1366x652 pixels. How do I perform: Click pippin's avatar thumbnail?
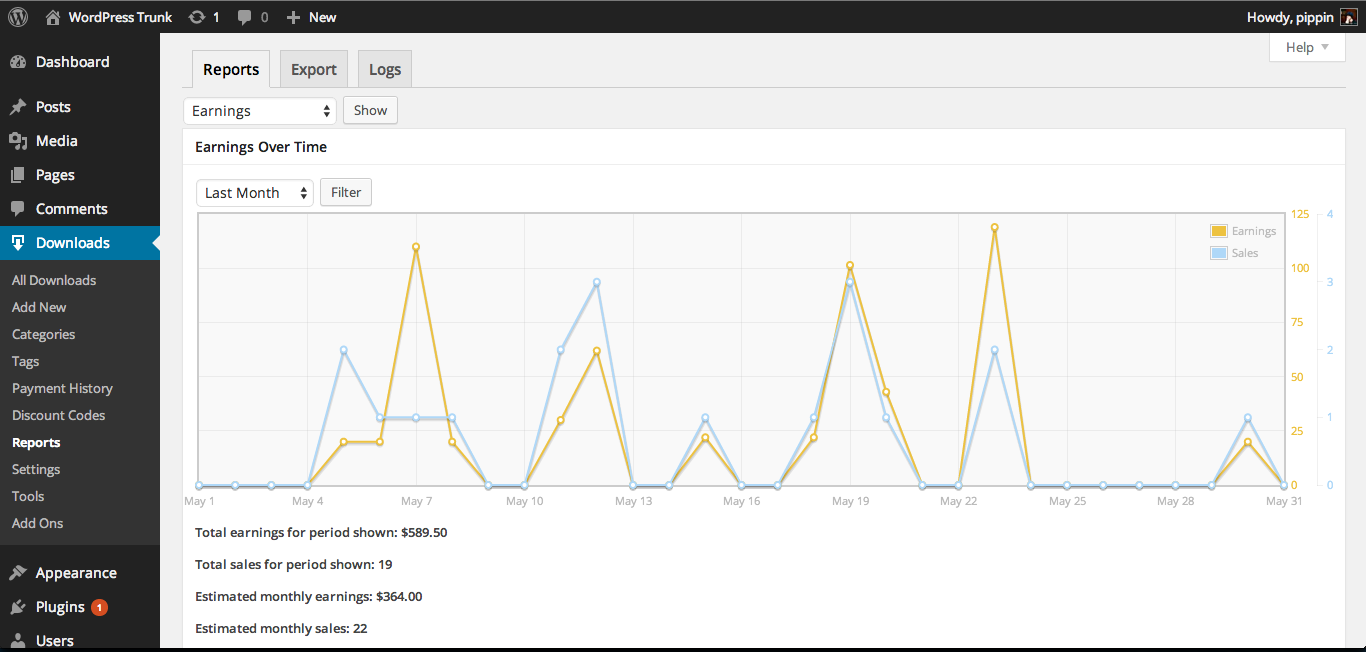point(1348,17)
